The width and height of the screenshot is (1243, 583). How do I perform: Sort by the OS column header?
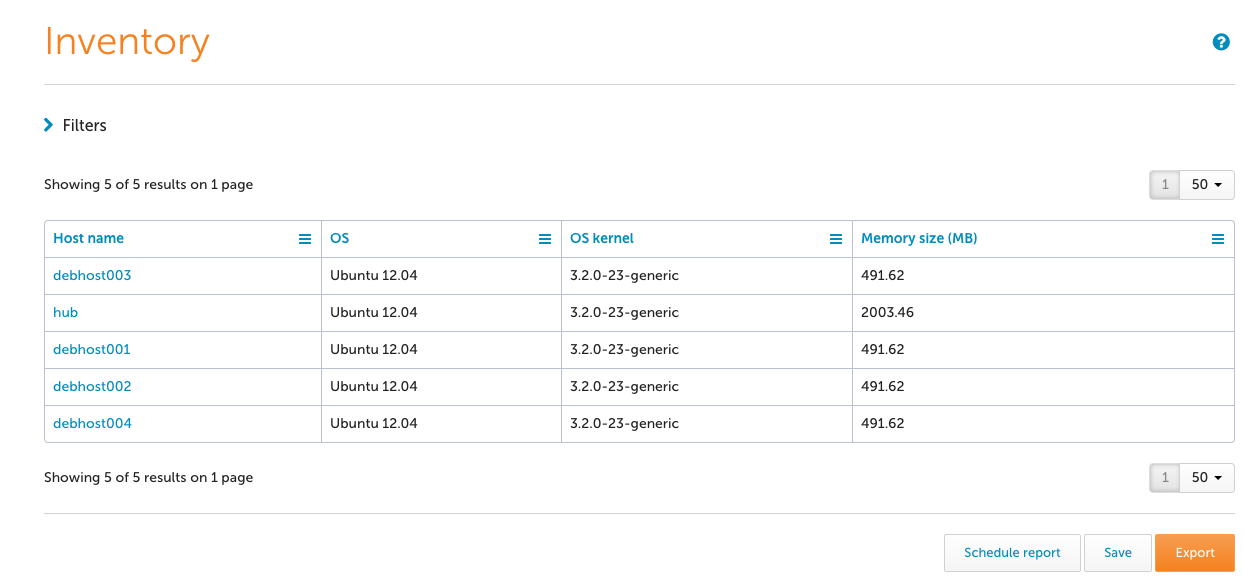point(340,239)
